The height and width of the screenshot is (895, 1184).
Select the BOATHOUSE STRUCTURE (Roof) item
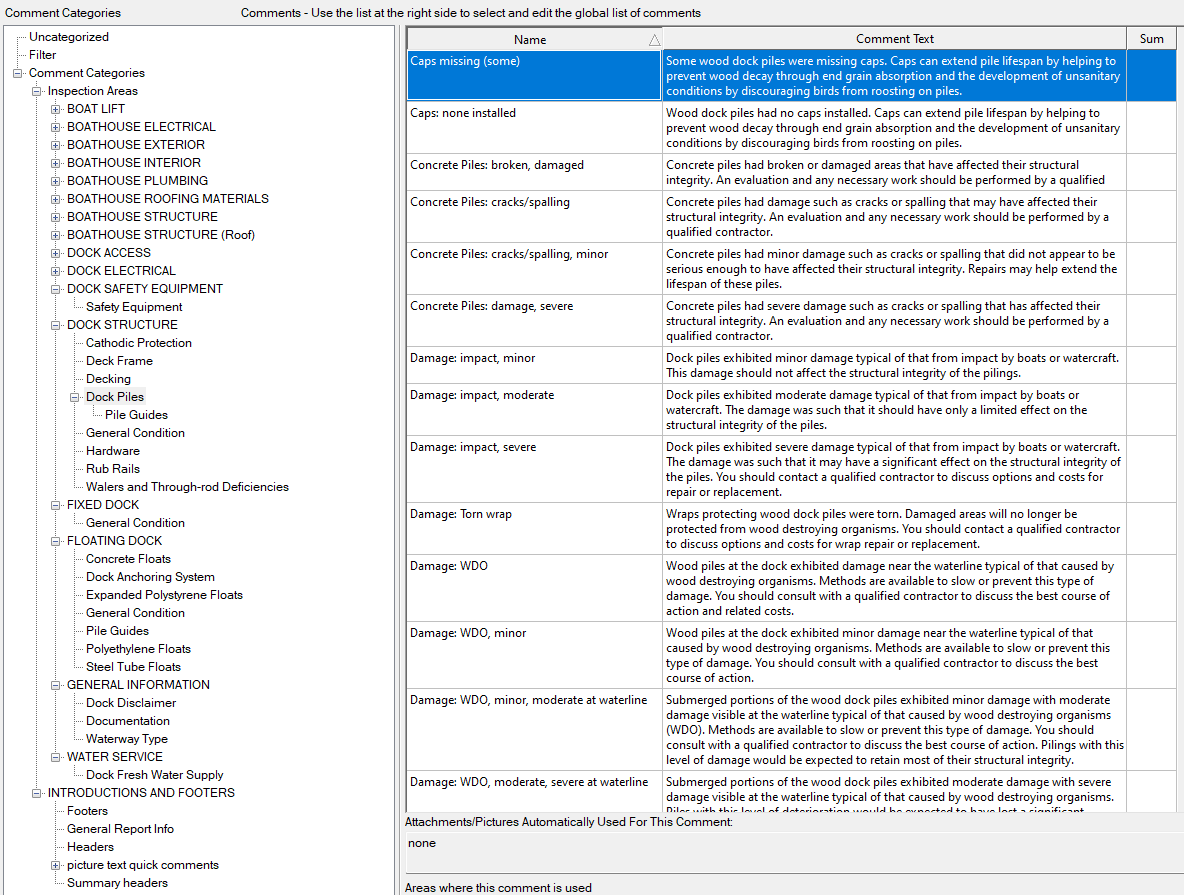(x=161, y=235)
